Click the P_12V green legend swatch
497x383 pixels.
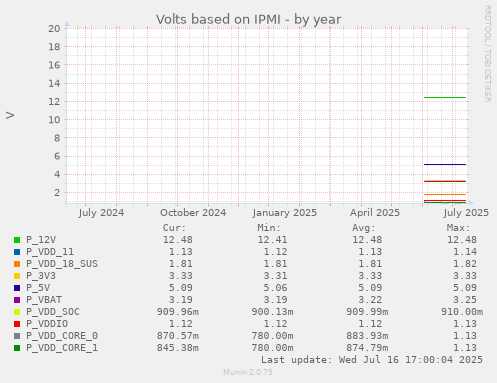coord(17,240)
